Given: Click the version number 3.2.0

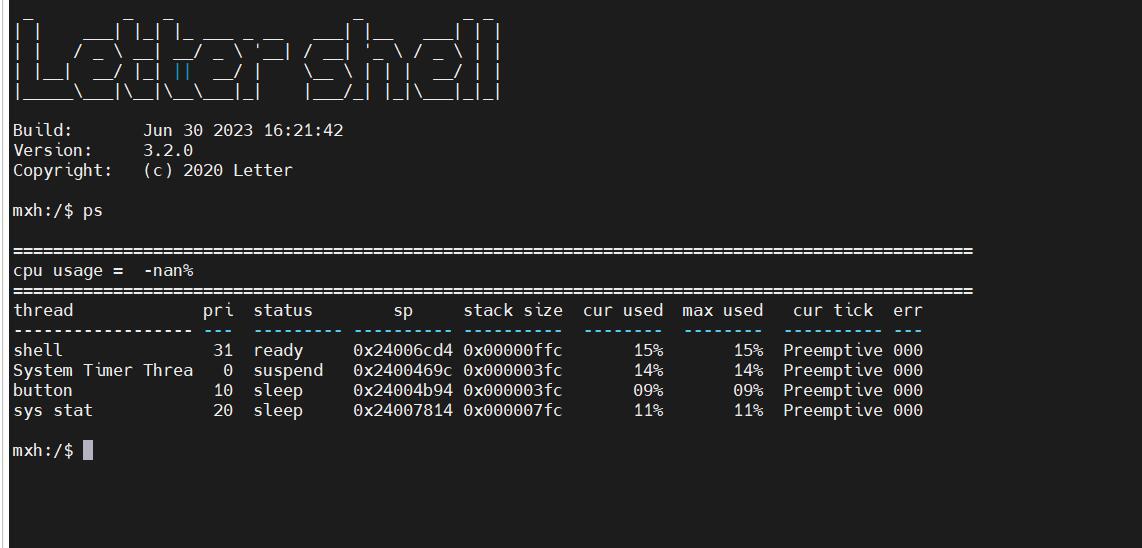Looking at the screenshot, I should 168,150.
